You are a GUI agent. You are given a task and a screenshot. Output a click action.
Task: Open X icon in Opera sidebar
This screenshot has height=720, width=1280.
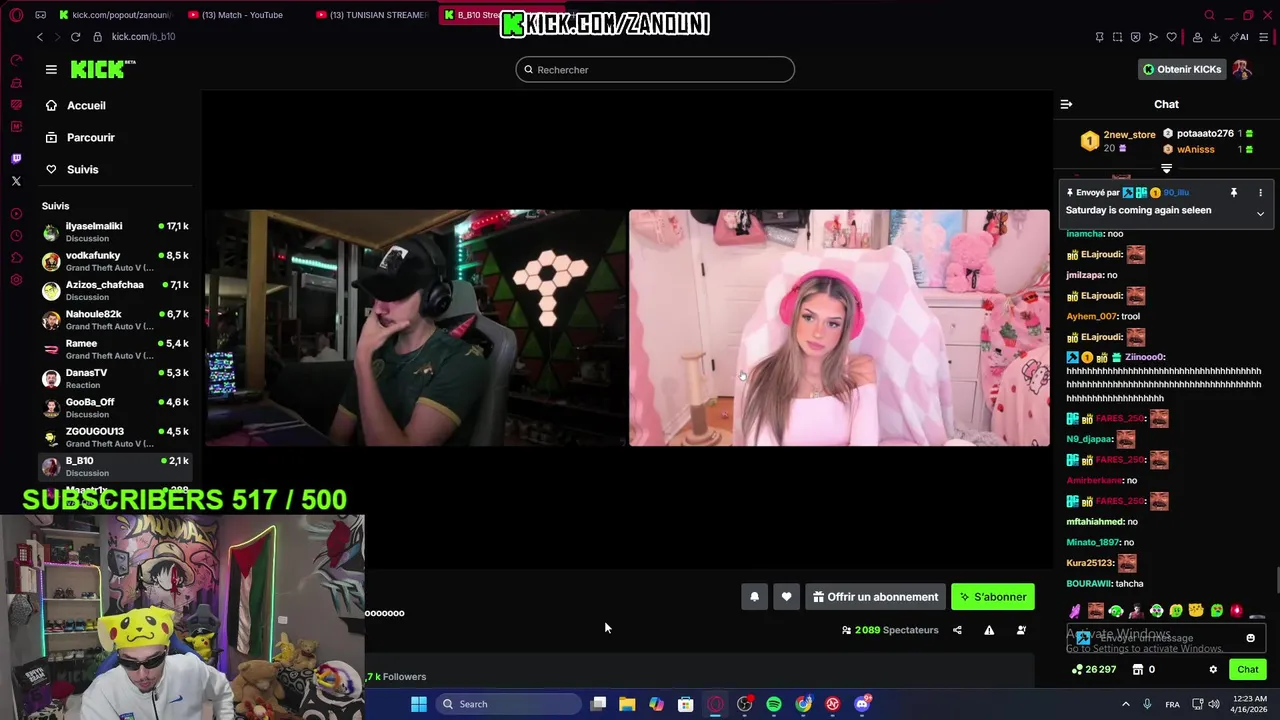coord(16,181)
